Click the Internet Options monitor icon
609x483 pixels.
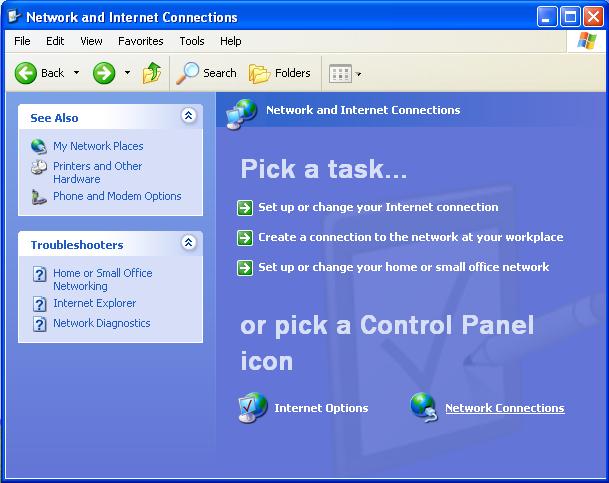point(252,408)
